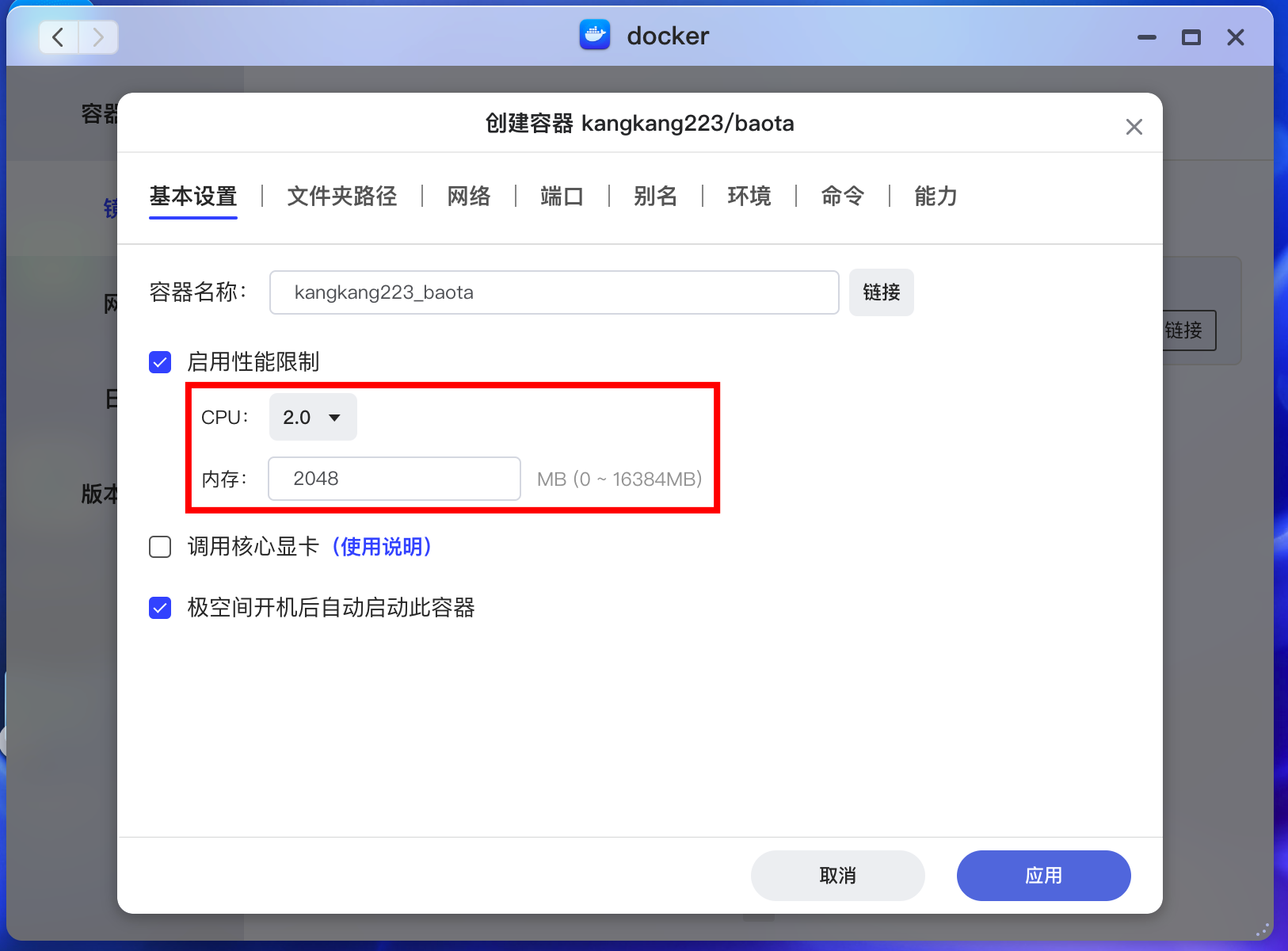Screen dimensions: 1288x951
Task: Maximize the docker window
Action: coord(1191,37)
